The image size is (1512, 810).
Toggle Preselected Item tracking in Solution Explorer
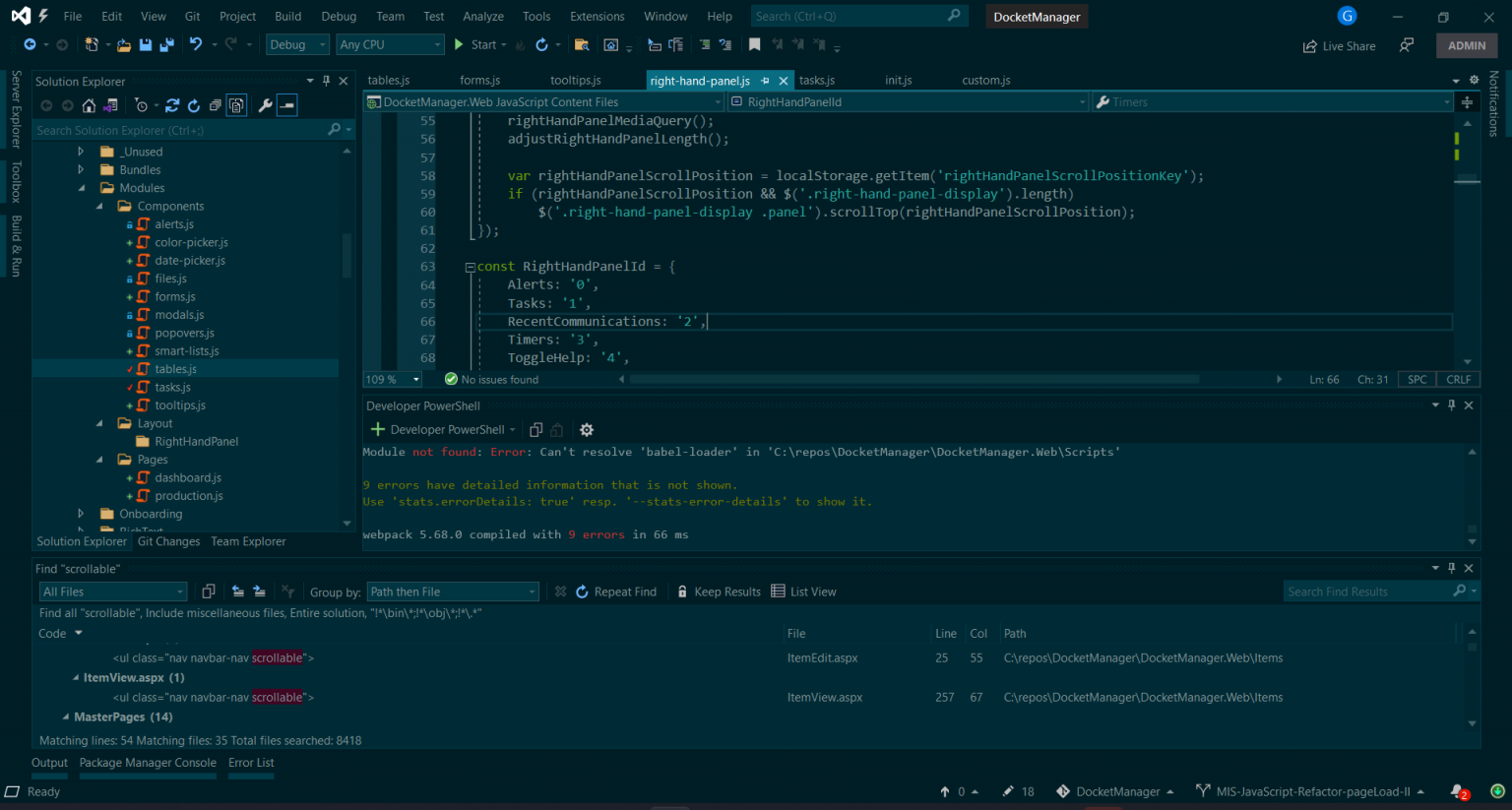(x=236, y=106)
